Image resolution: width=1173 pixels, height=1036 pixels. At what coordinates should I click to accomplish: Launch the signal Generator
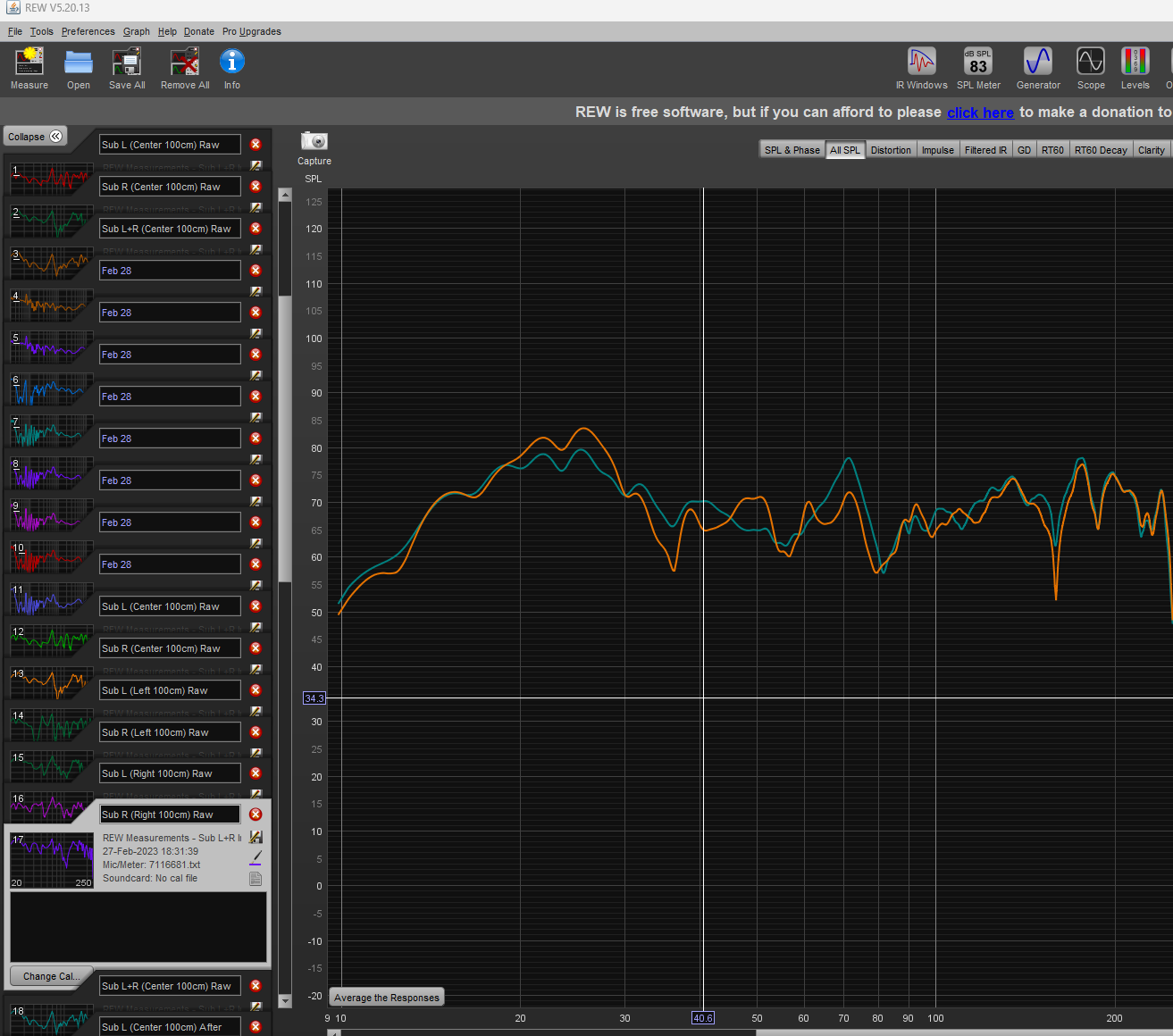(1038, 69)
